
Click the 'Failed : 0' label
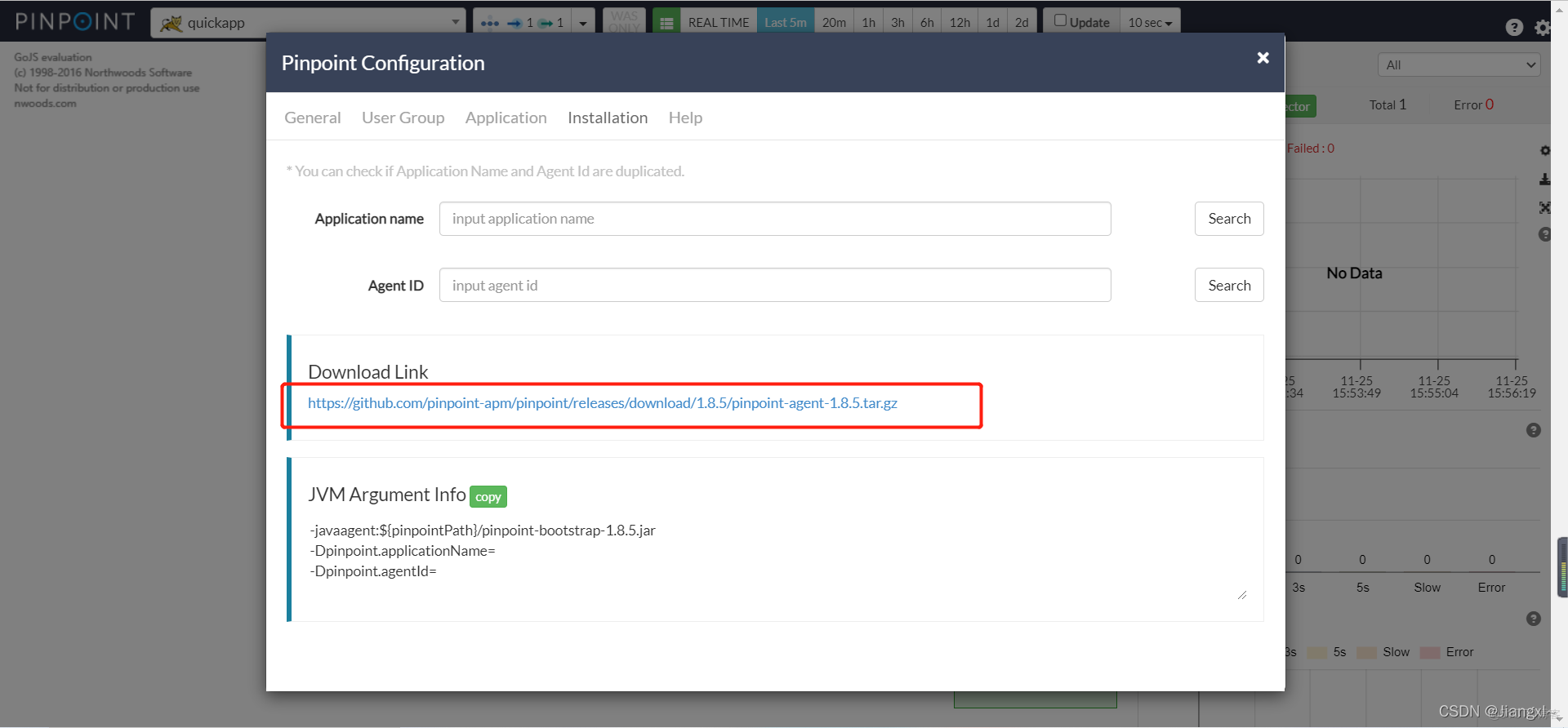[1311, 149]
